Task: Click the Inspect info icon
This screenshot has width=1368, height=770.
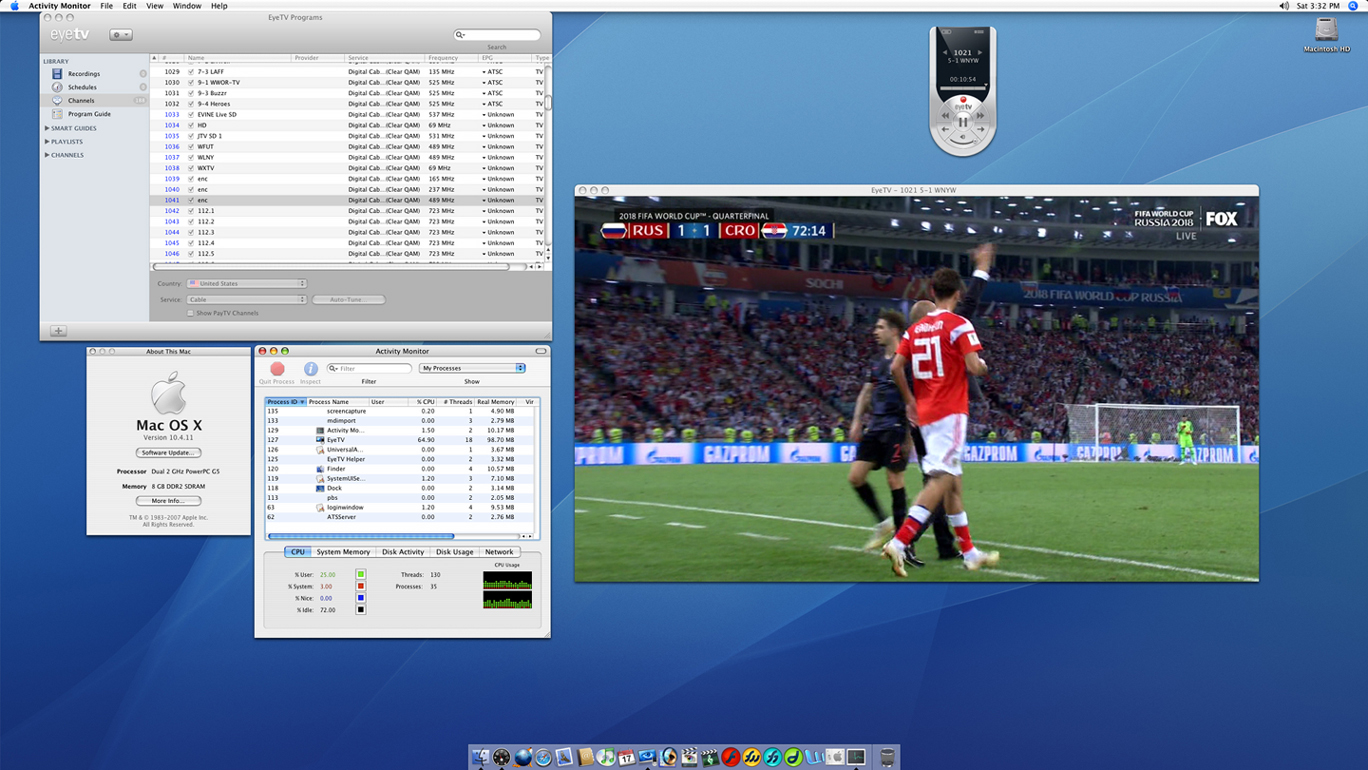Action: pyautogui.click(x=311, y=369)
